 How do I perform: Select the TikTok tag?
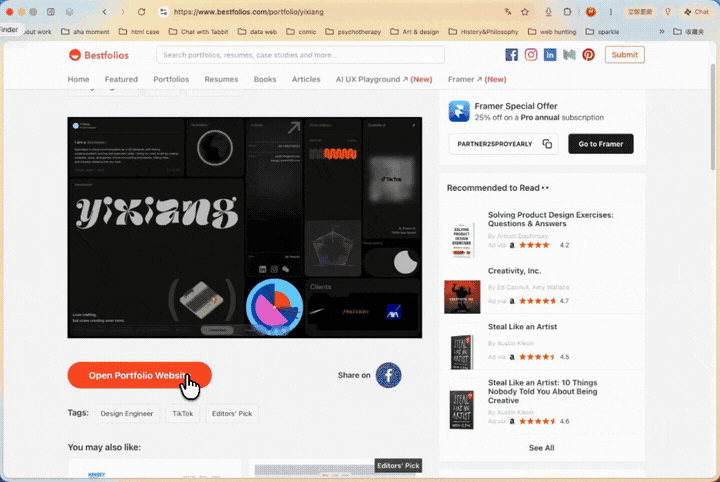point(183,414)
